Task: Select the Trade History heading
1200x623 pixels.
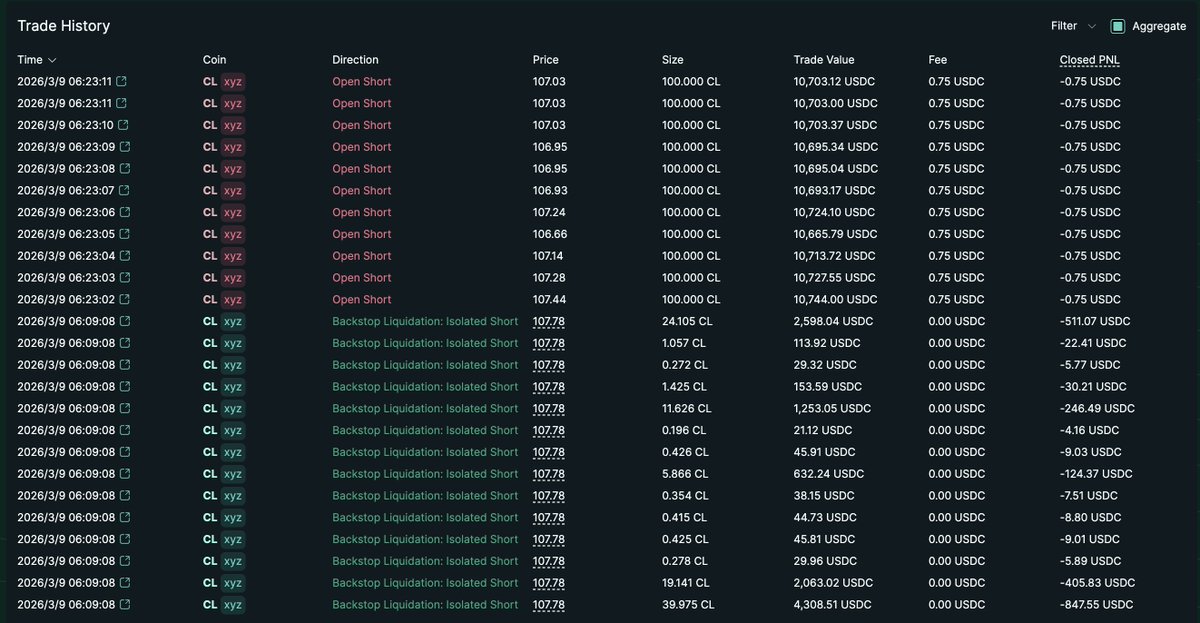Action: coord(63,26)
